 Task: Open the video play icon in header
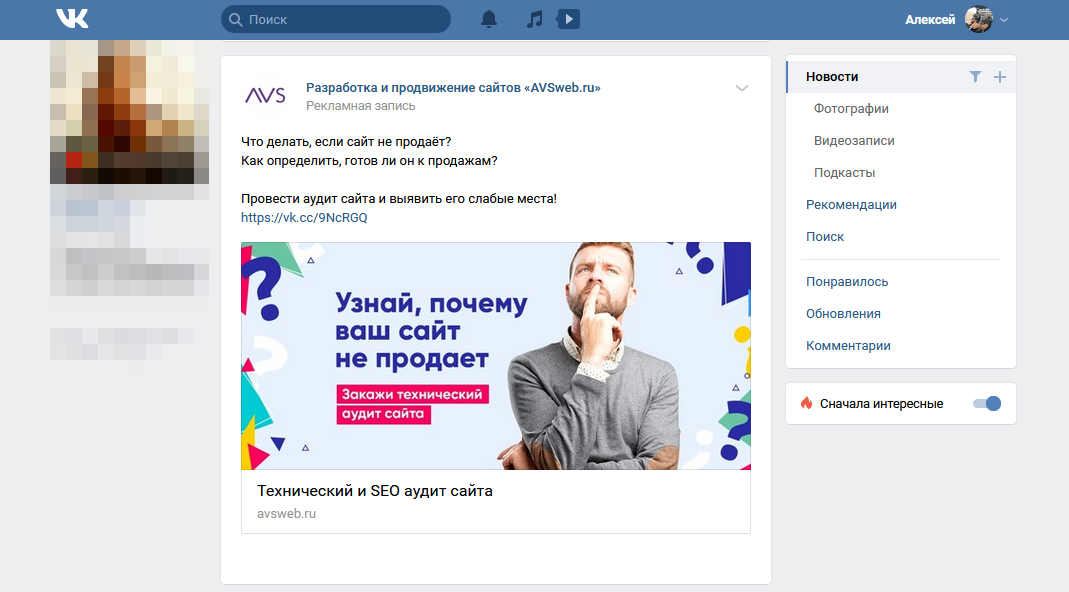[569, 19]
